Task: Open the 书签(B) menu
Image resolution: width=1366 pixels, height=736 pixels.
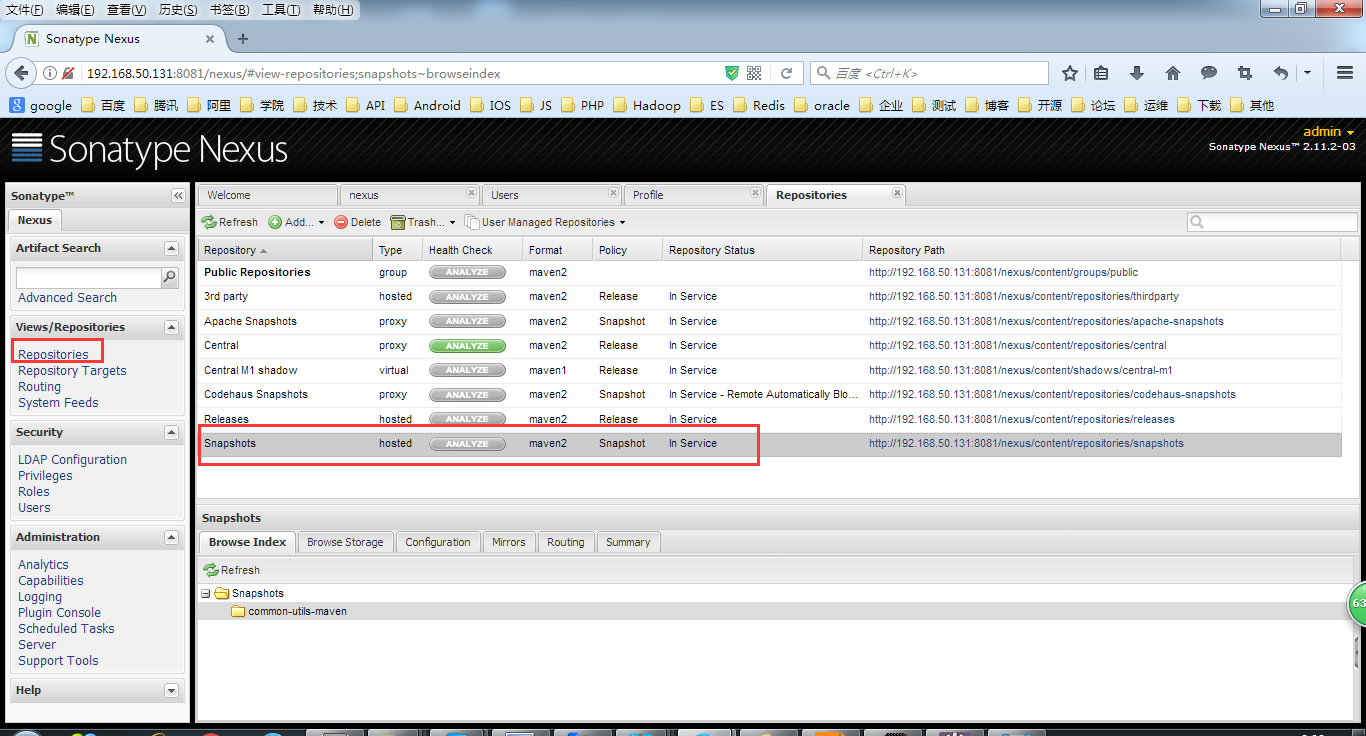Action: pos(230,10)
